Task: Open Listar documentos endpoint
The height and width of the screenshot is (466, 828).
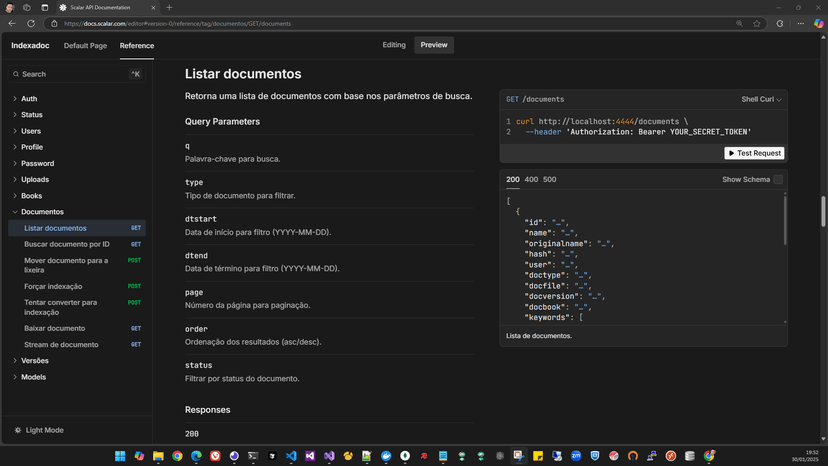Action: pyautogui.click(x=77, y=228)
